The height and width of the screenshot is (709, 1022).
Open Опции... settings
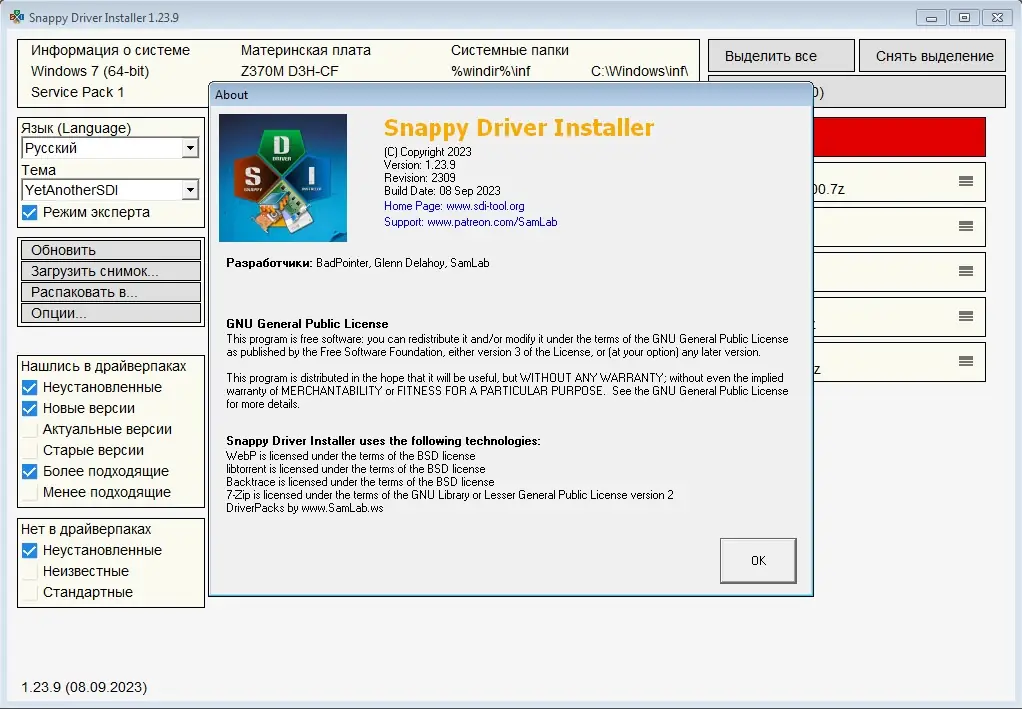click(x=111, y=313)
